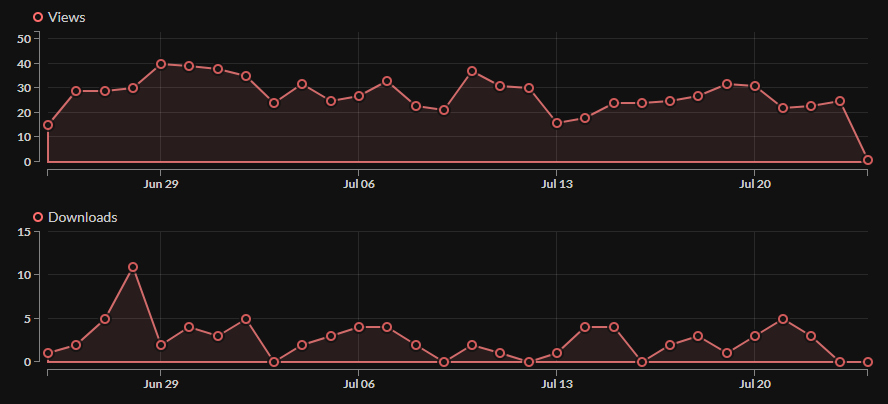Select the Views point on Jul 06
Screen dimensions: 888x404
tap(358, 96)
